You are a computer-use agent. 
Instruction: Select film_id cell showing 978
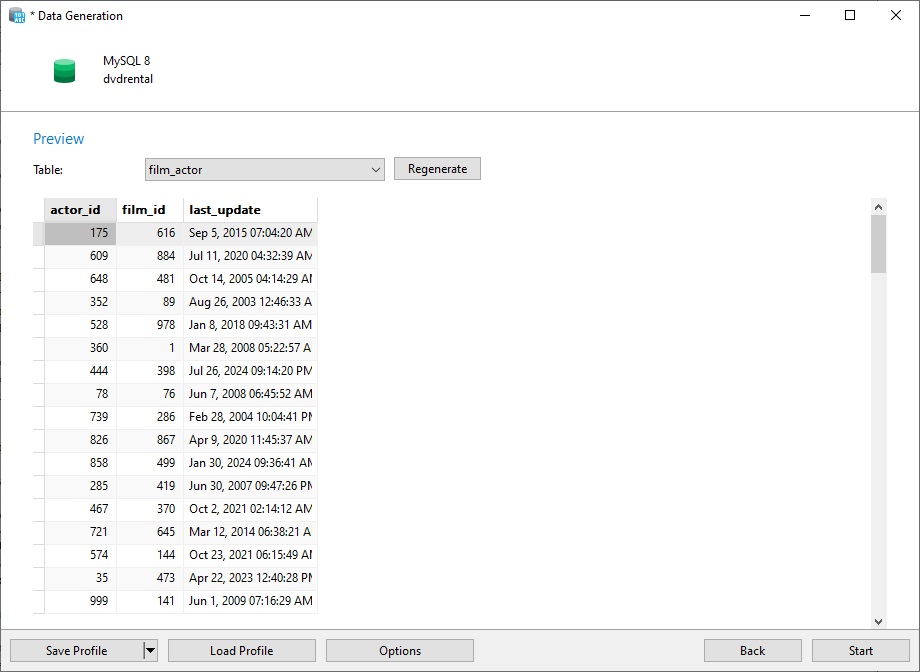pos(150,325)
